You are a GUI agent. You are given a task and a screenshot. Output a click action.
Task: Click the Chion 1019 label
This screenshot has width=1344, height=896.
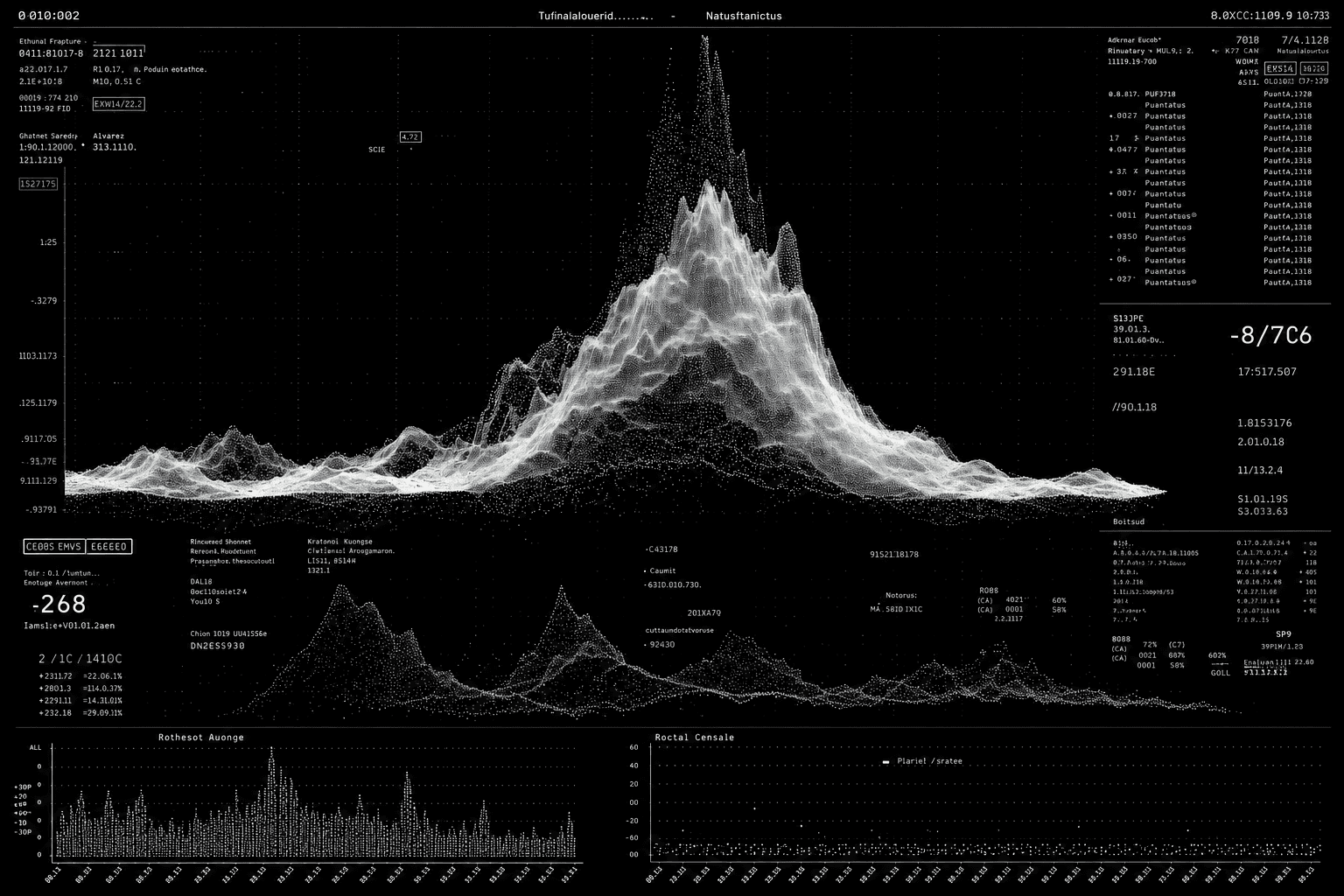coord(210,633)
